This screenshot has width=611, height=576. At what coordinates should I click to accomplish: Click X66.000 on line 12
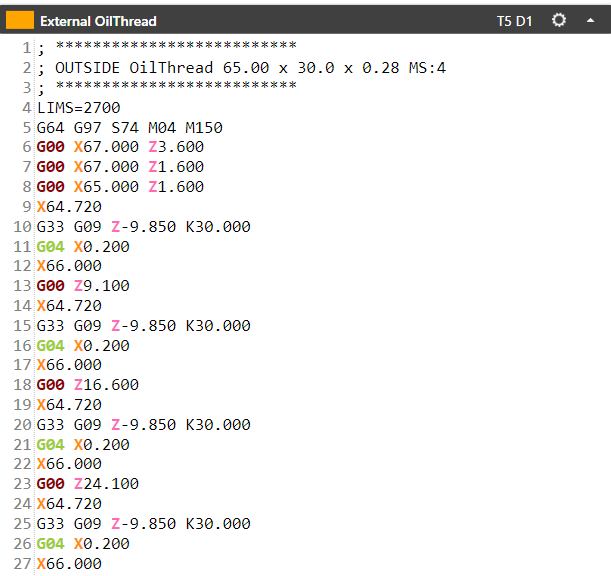[69, 266]
